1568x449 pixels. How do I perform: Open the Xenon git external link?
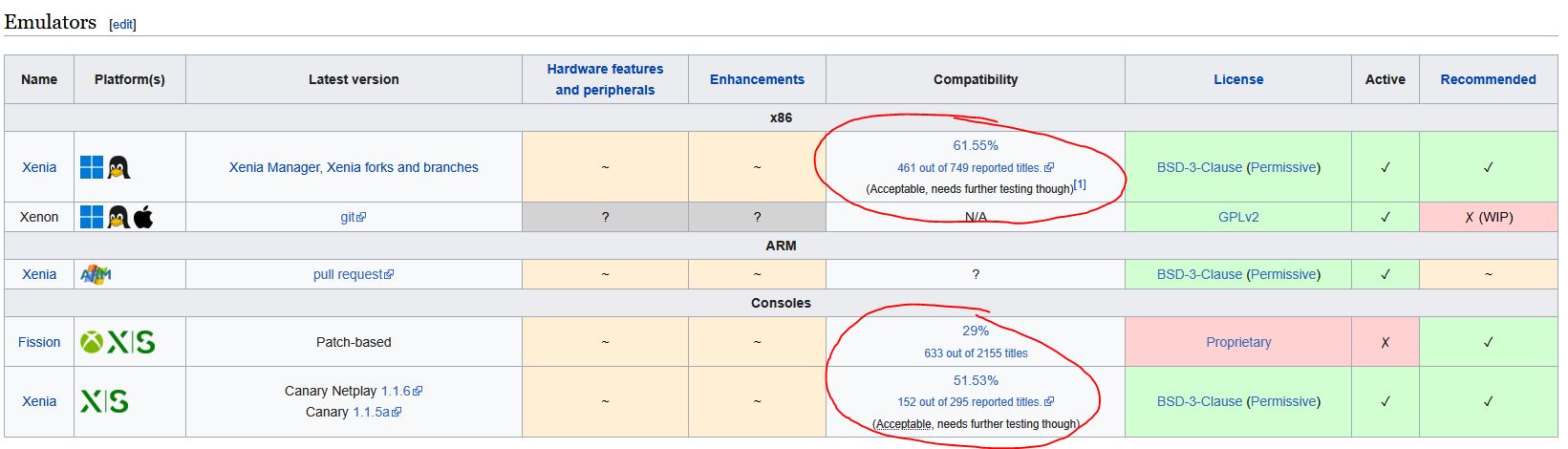(x=353, y=217)
